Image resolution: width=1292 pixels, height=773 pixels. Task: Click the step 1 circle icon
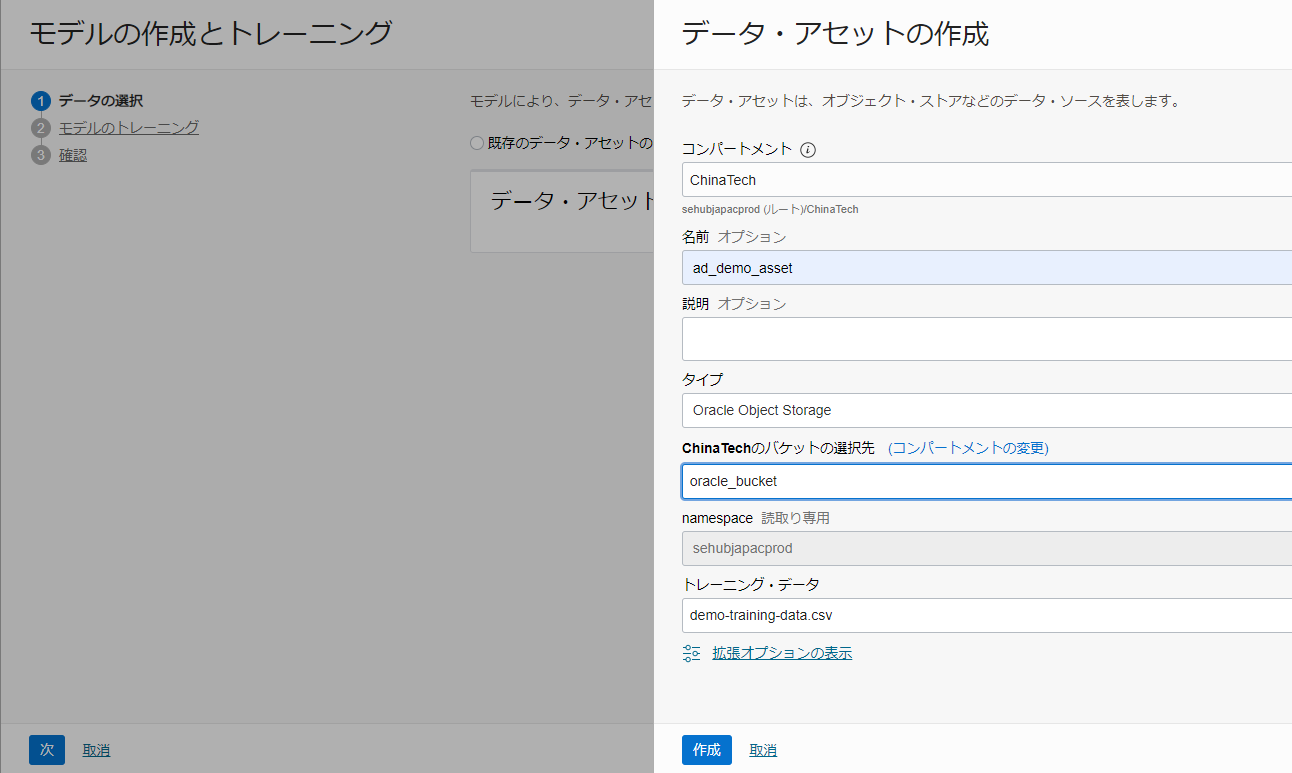click(x=40, y=101)
